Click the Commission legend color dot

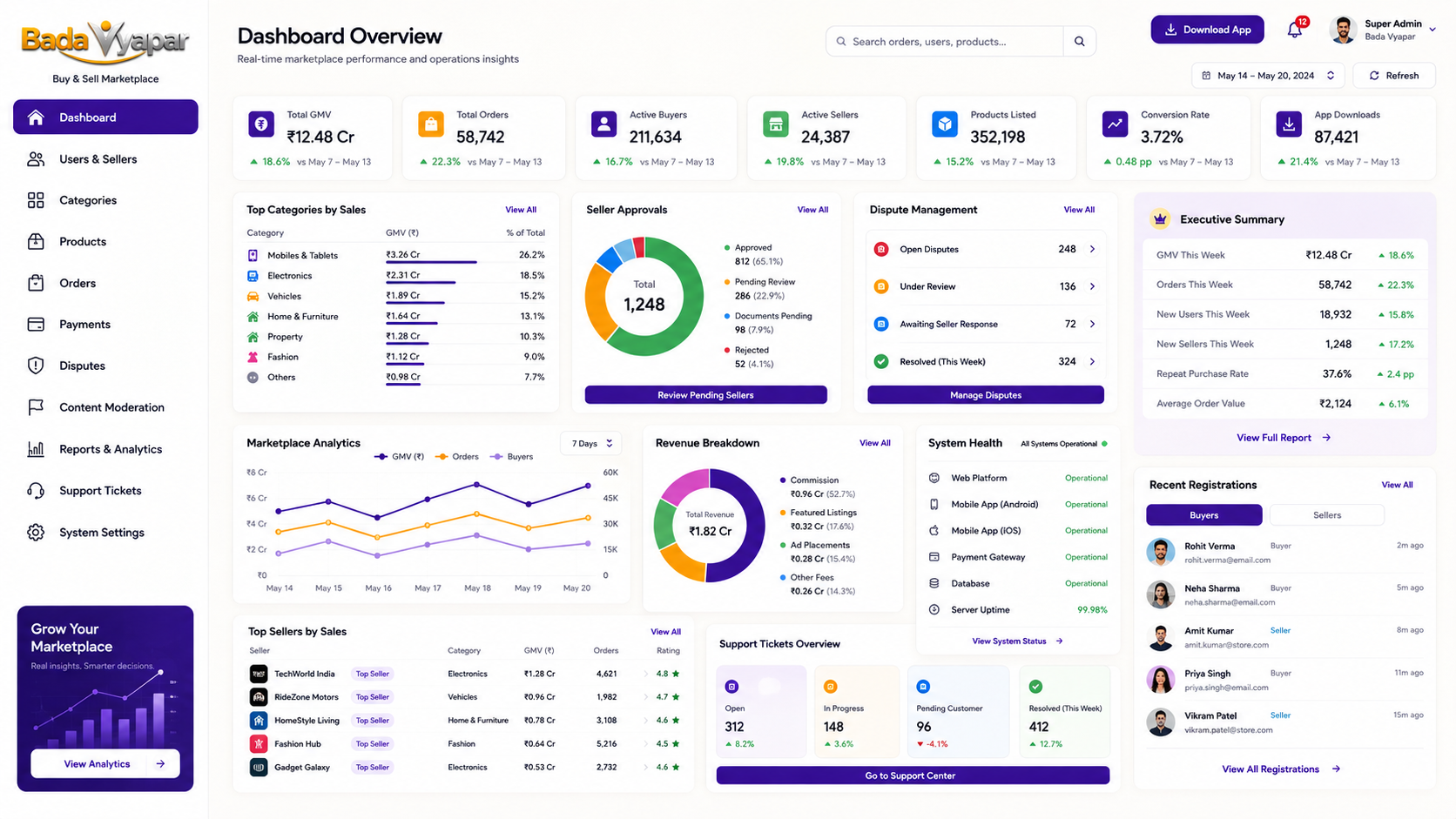point(783,480)
